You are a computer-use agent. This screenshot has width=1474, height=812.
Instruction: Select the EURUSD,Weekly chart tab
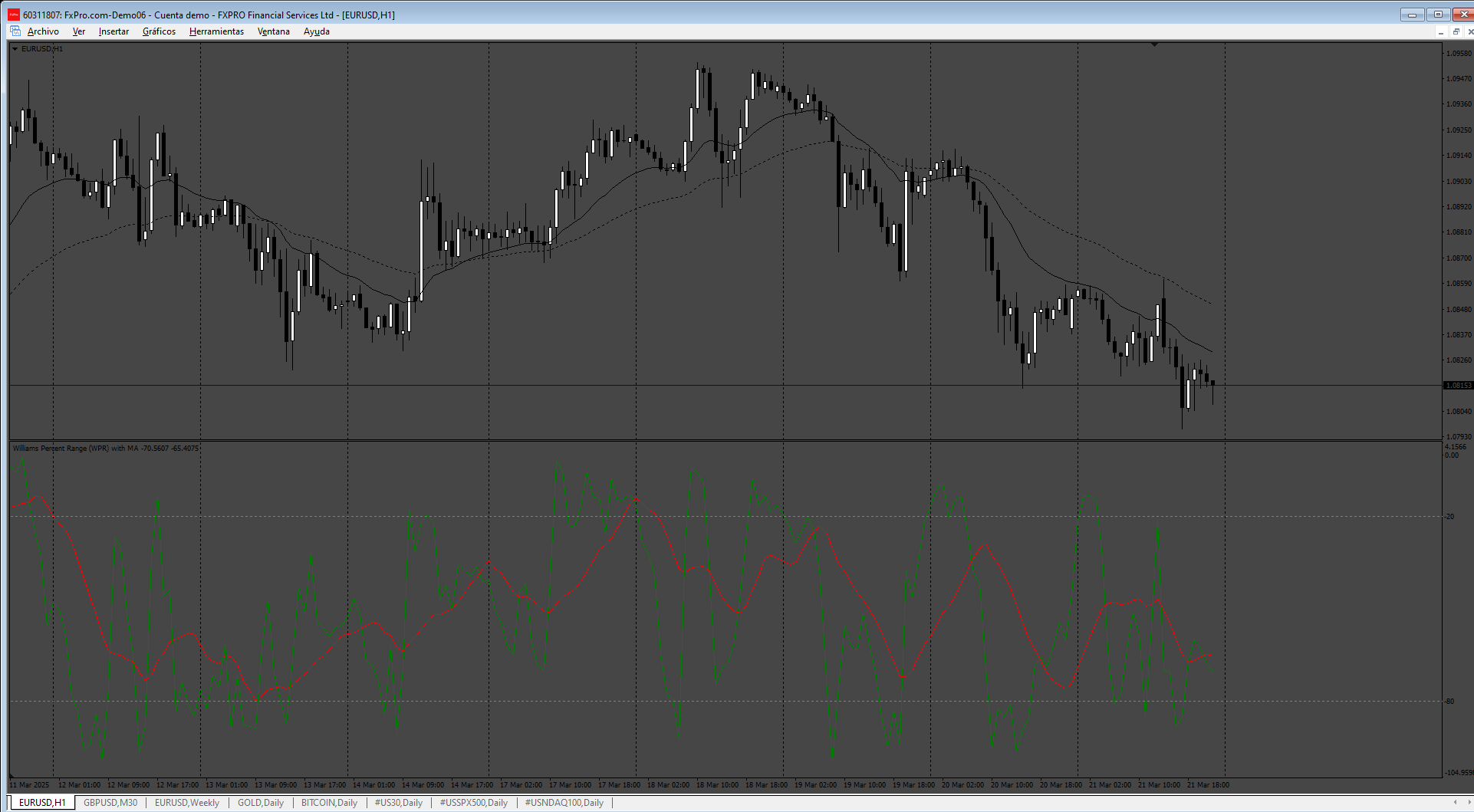(187, 803)
